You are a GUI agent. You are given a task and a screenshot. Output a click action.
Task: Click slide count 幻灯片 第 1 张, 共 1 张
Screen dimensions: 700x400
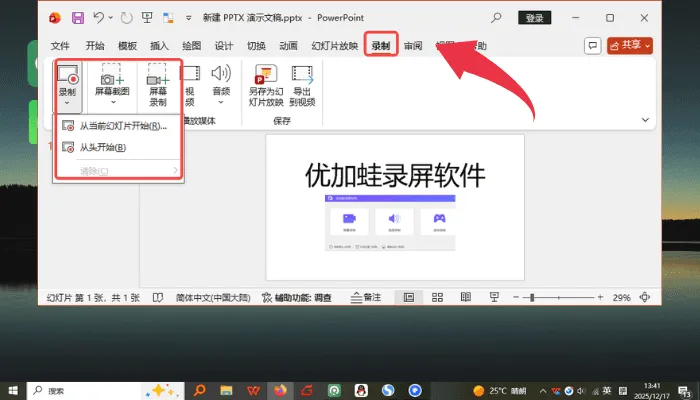pos(93,298)
